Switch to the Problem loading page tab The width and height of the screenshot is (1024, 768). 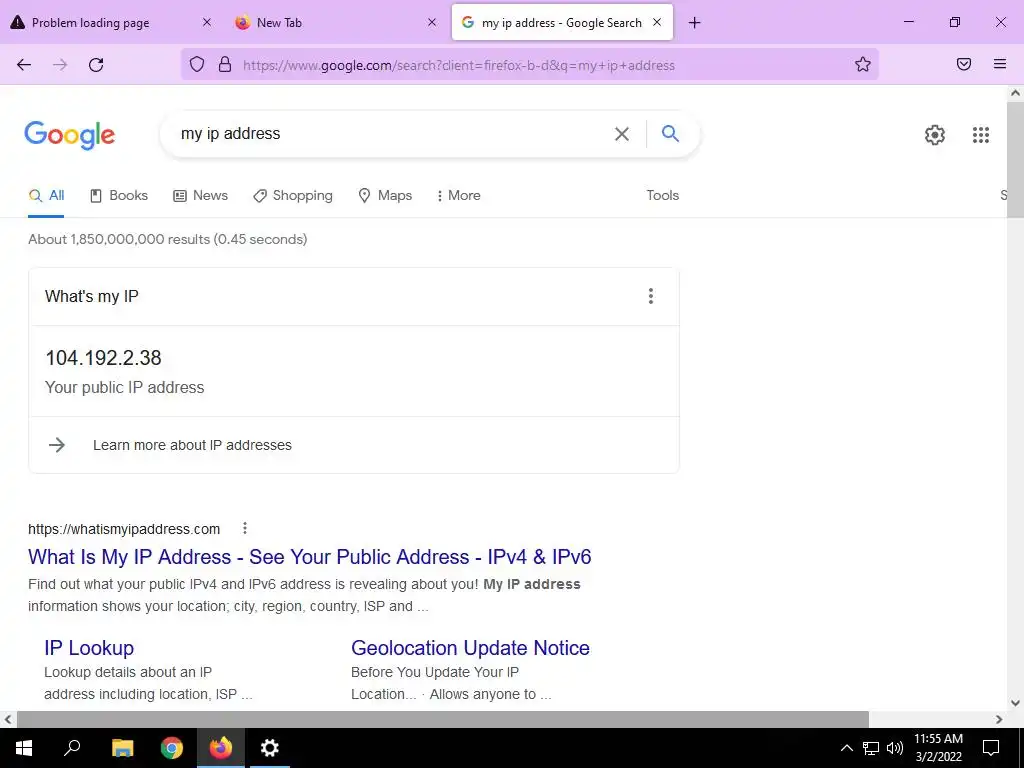click(91, 23)
